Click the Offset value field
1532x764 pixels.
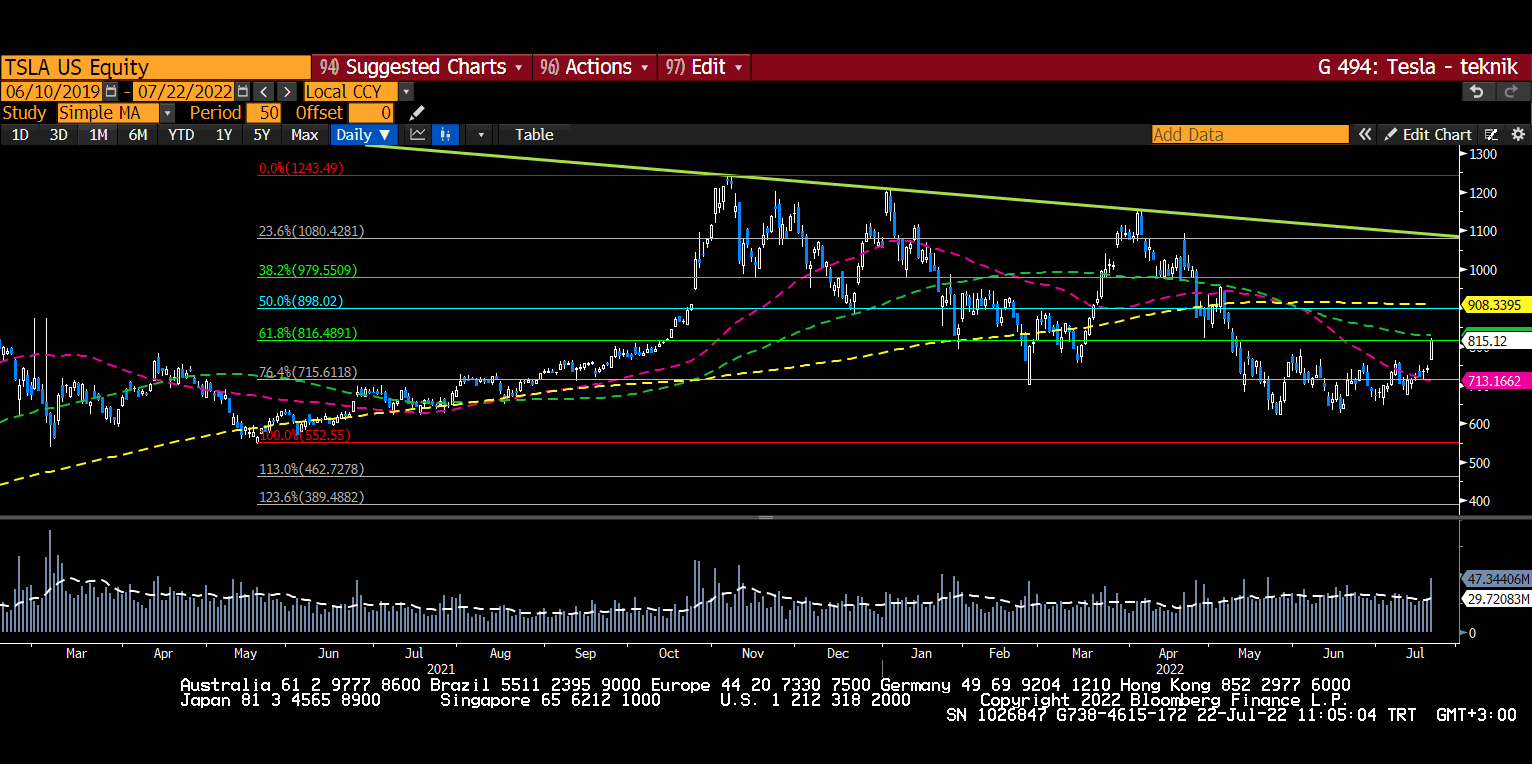372,113
